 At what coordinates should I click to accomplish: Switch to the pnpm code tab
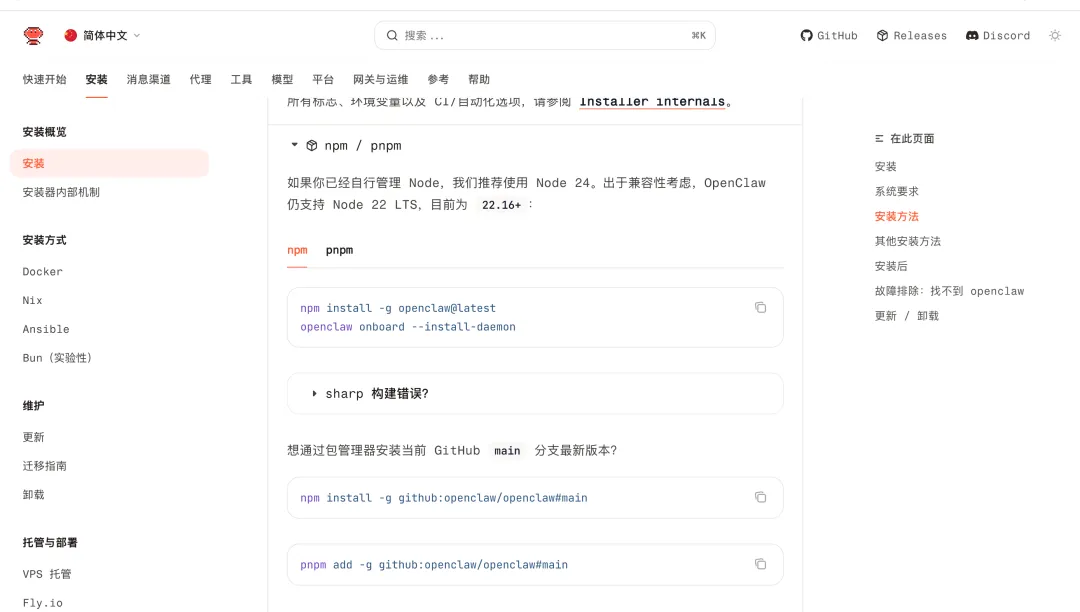[x=340, y=250]
